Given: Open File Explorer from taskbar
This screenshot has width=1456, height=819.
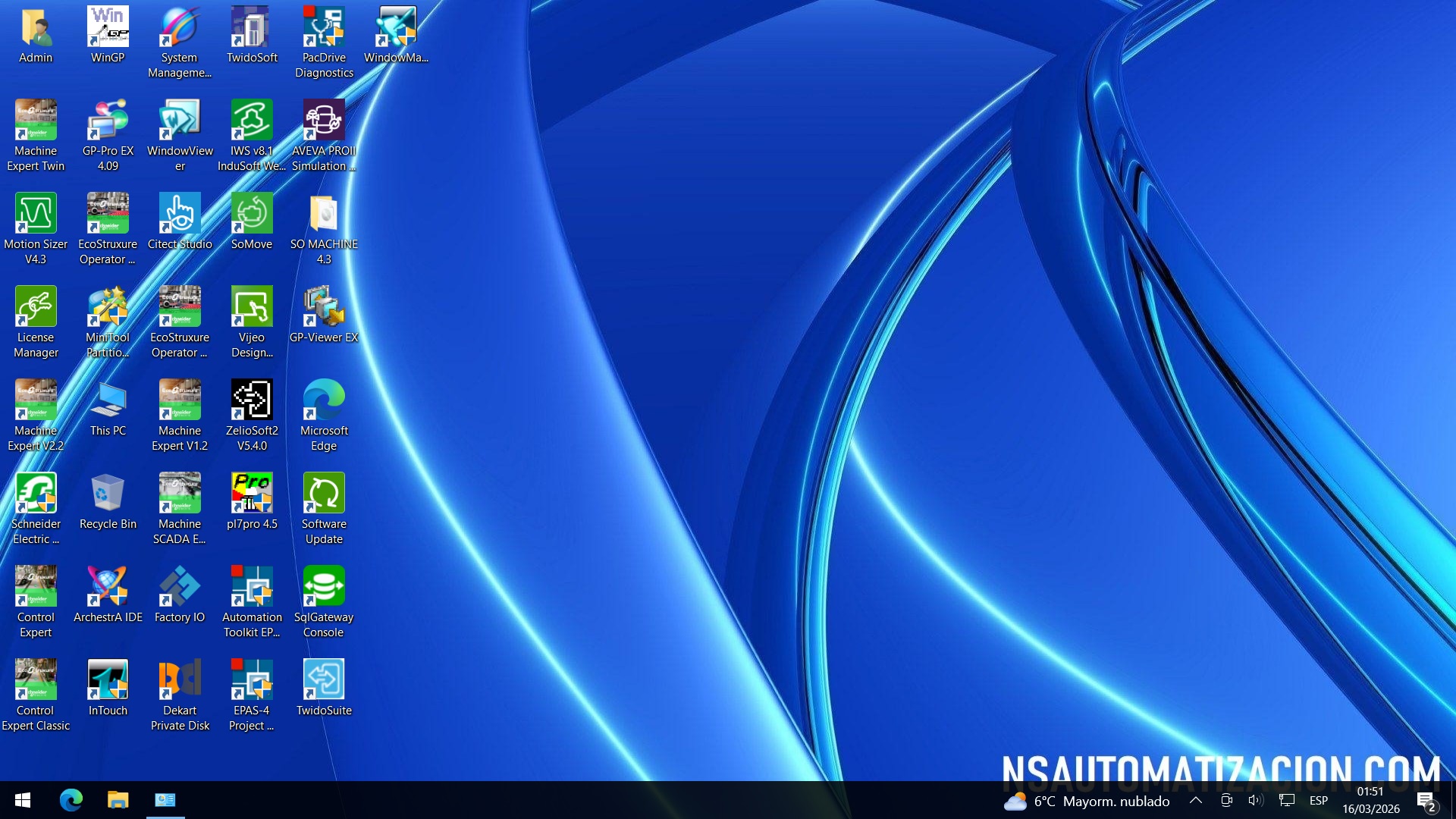Looking at the screenshot, I should (x=118, y=800).
